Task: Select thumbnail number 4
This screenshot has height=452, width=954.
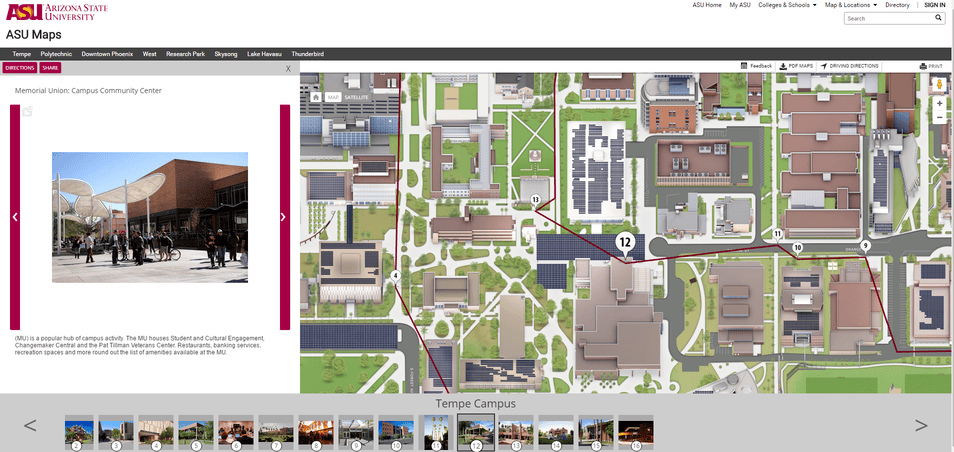Action: point(156,433)
